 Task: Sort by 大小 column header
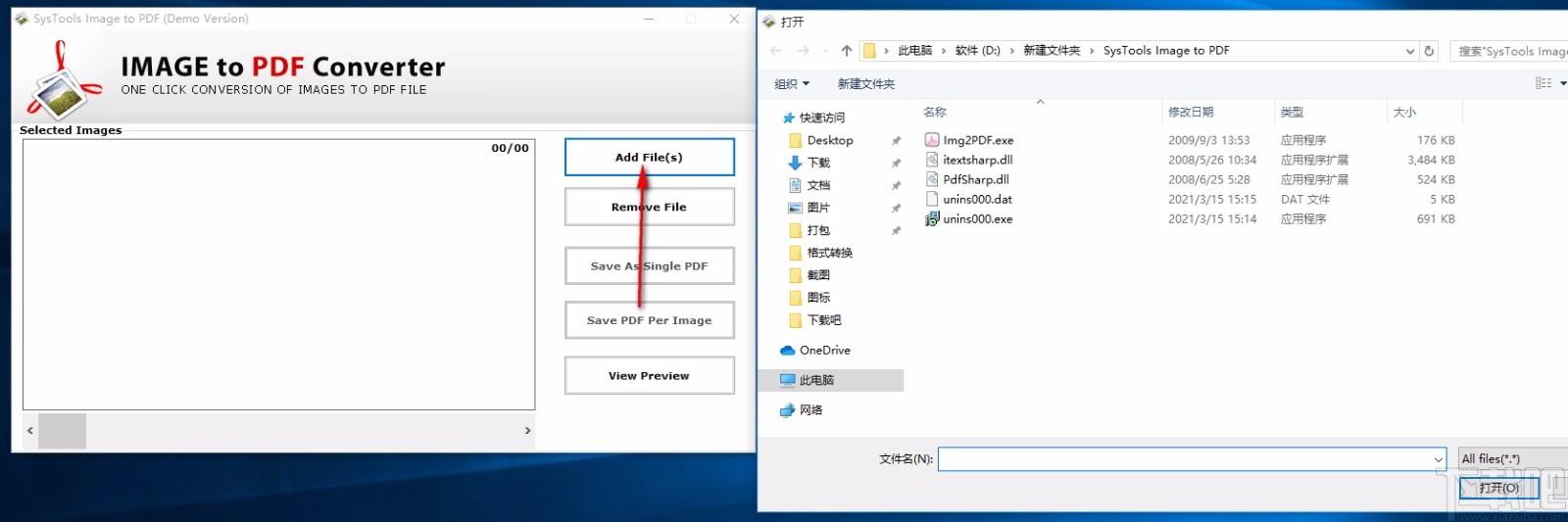(x=1404, y=113)
